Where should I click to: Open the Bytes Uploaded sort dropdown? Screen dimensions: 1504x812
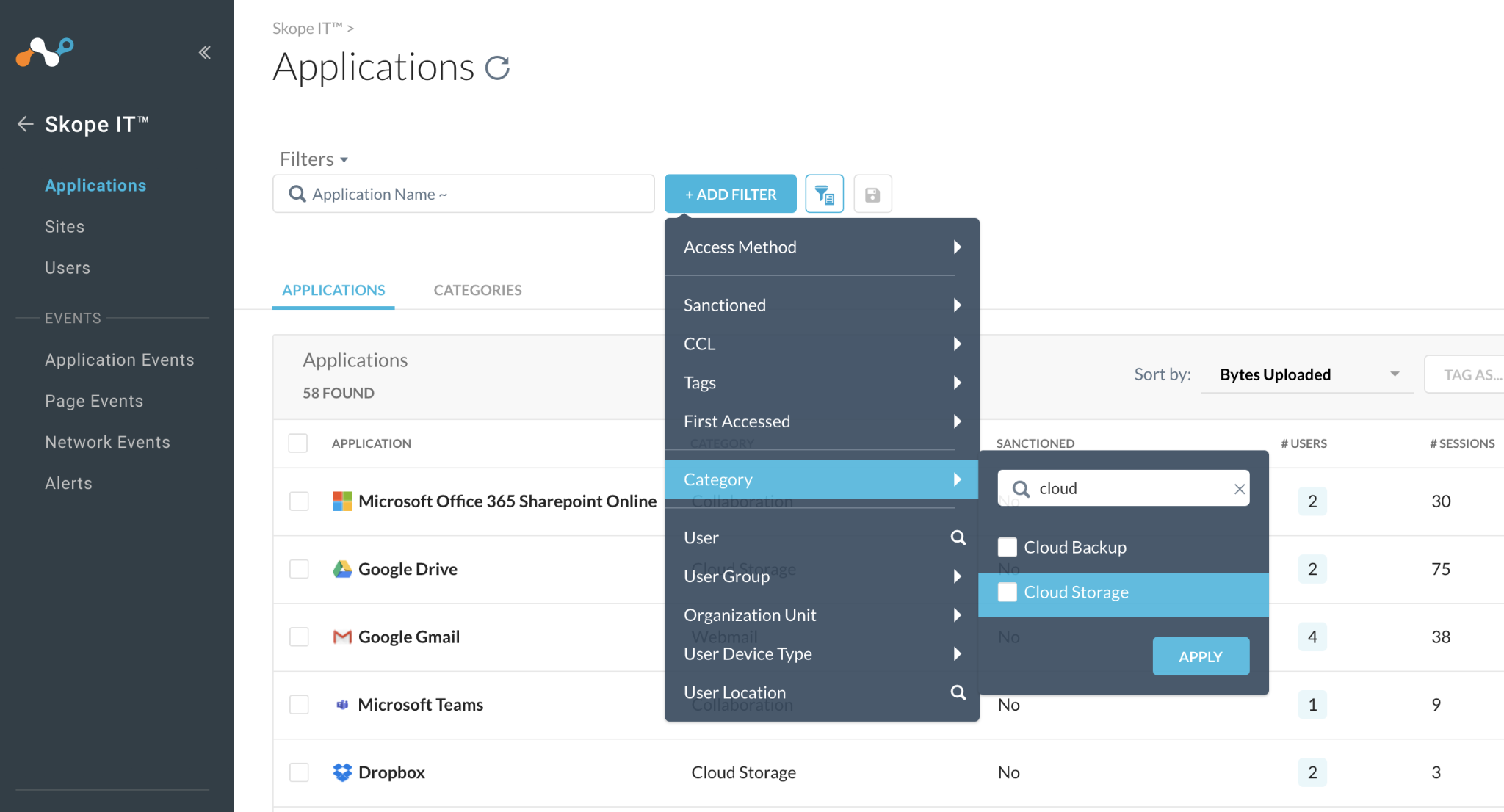click(x=1307, y=374)
